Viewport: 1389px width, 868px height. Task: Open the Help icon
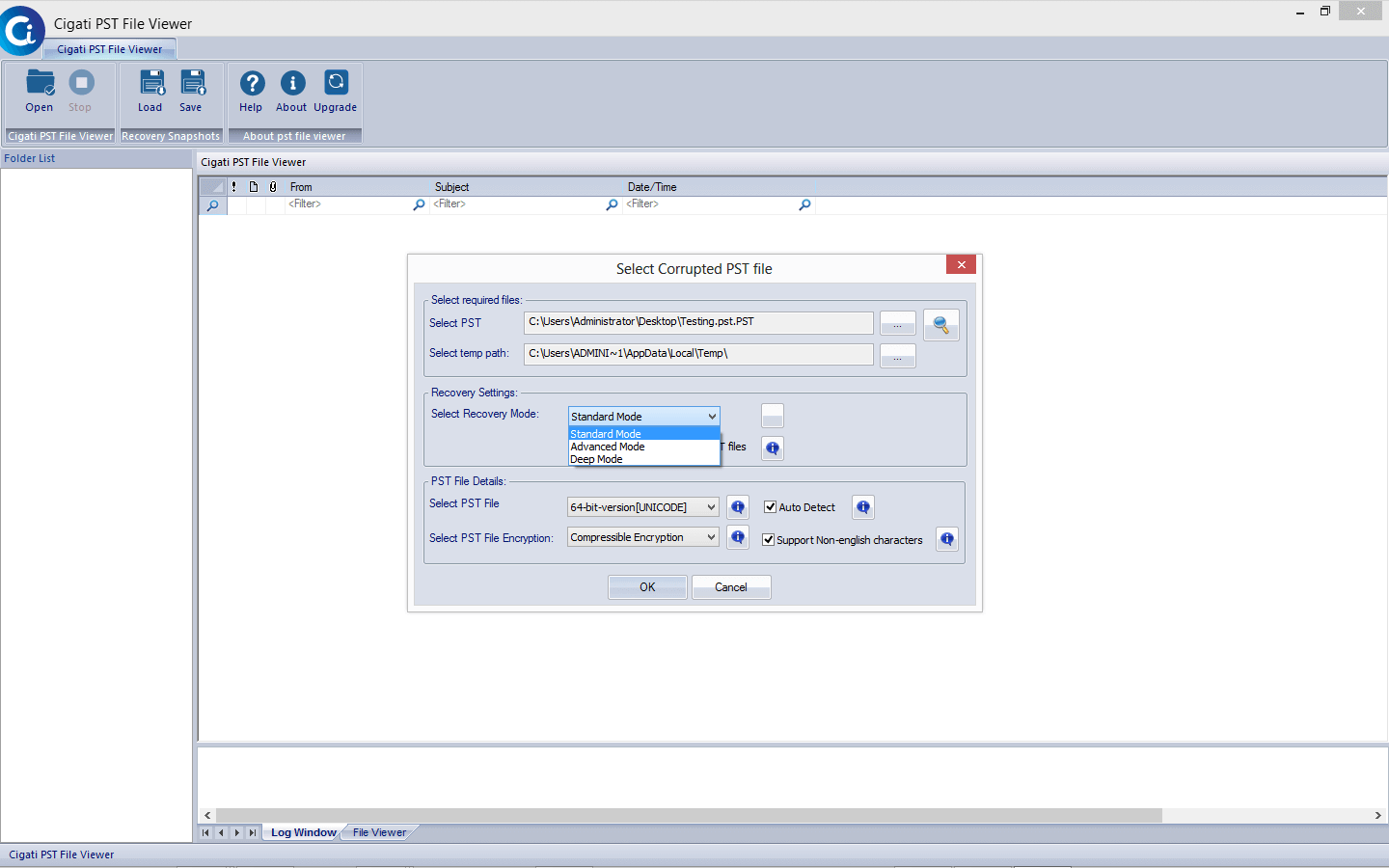(252, 92)
